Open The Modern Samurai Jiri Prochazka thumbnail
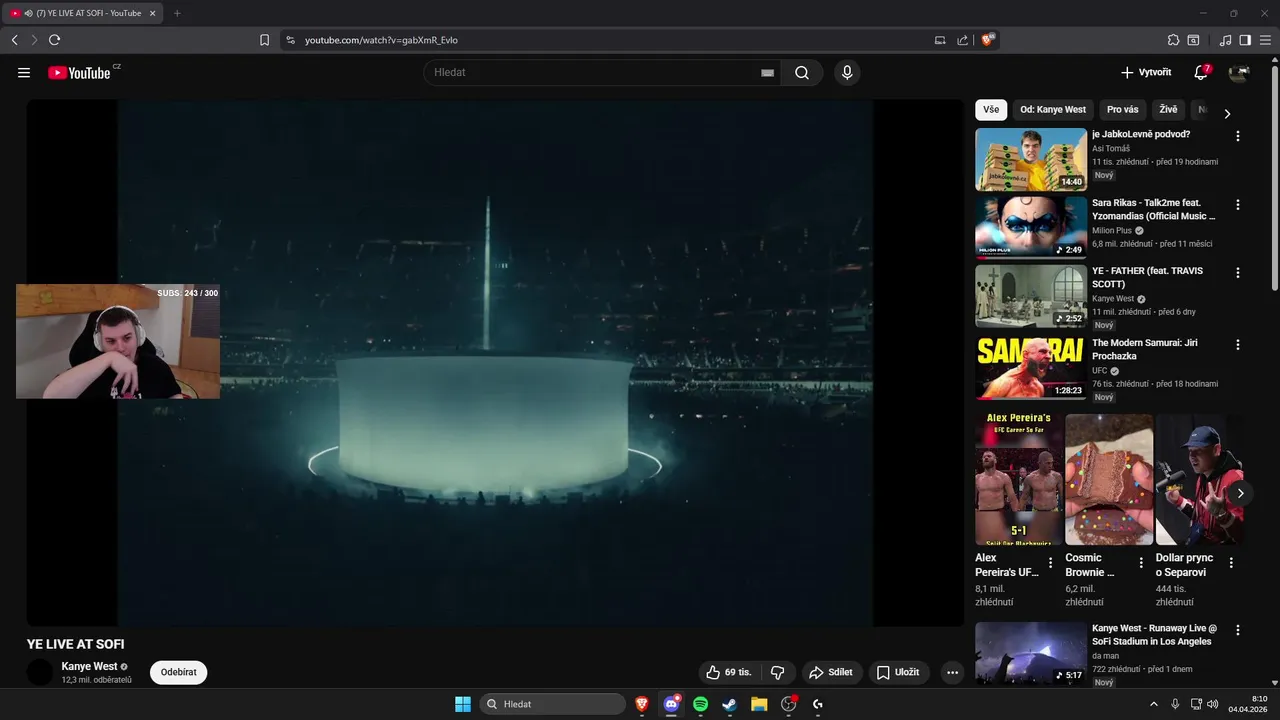Image resolution: width=1280 pixels, height=720 pixels. click(1031, 368)
